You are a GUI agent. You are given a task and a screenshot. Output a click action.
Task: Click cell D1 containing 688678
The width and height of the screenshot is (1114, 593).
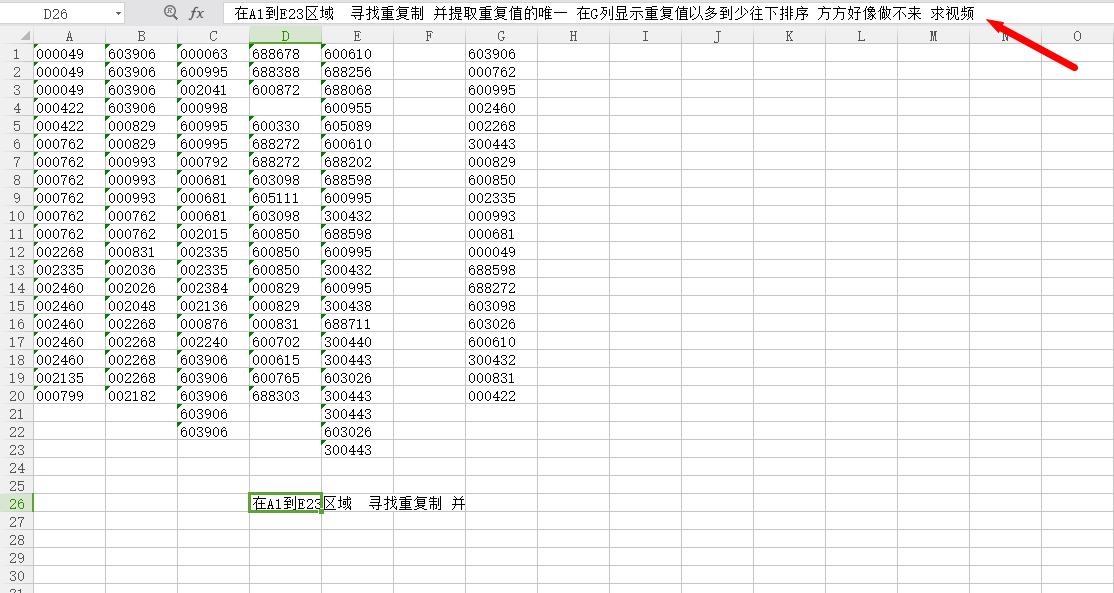pos(285,54)
